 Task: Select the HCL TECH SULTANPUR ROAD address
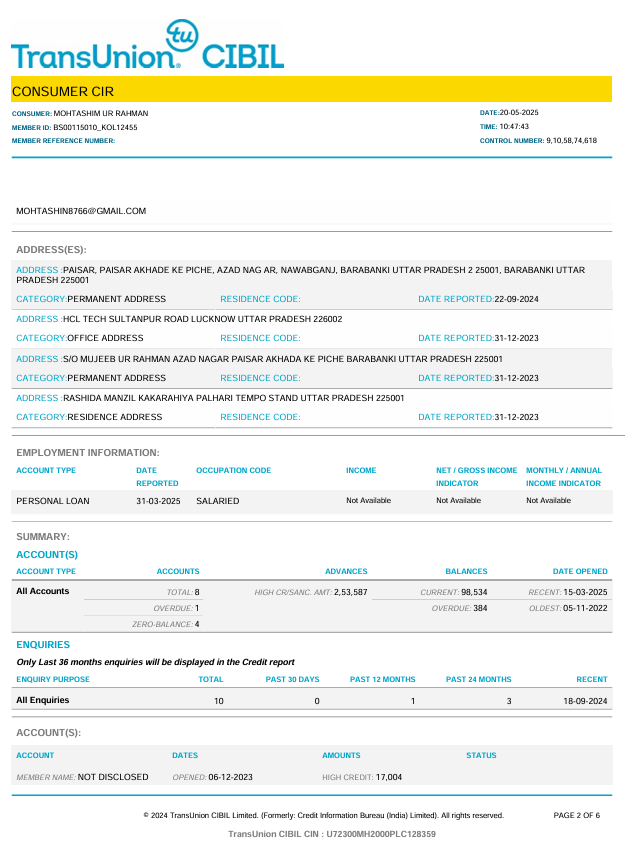[203, 319]
